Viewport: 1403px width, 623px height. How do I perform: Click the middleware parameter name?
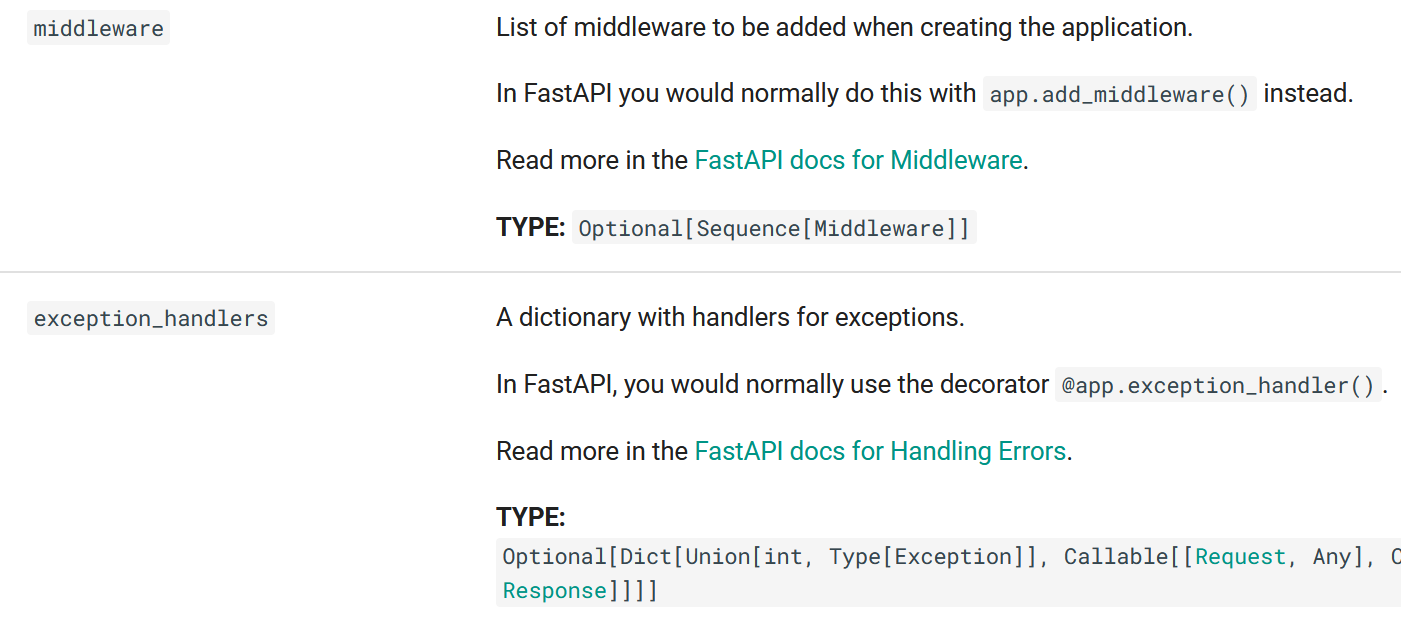[98, 28]
